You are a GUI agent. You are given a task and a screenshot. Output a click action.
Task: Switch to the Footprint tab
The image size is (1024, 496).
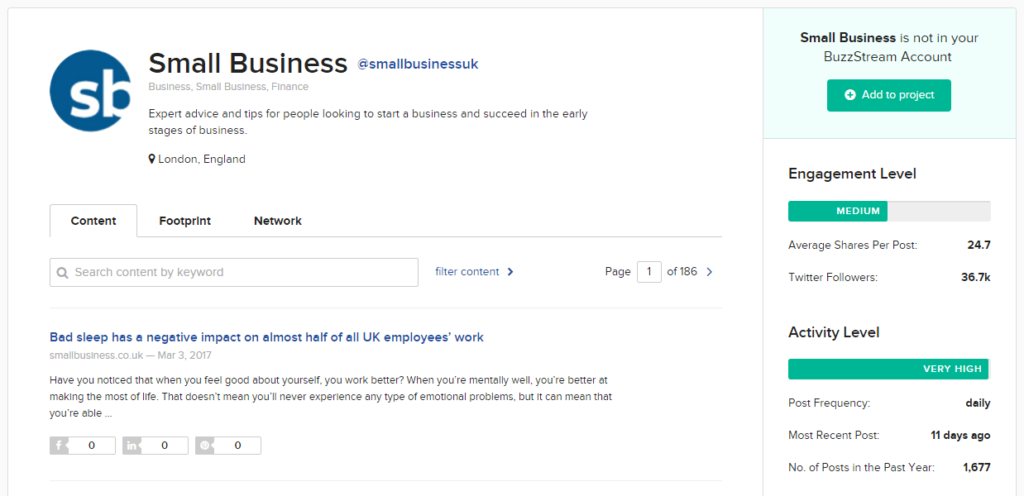coord(185,221)
